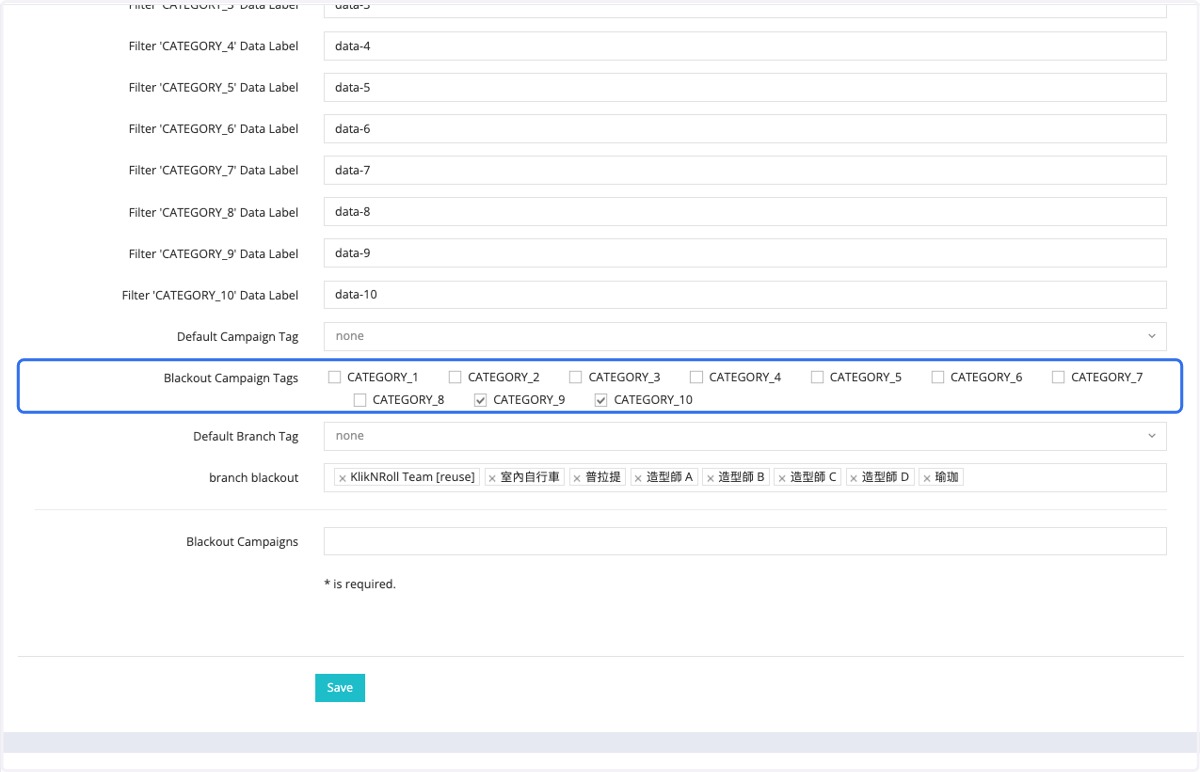The image size is (1200, 772).
Task: Click the Save button
Action: pyautogui.click(x=340, y=688)
